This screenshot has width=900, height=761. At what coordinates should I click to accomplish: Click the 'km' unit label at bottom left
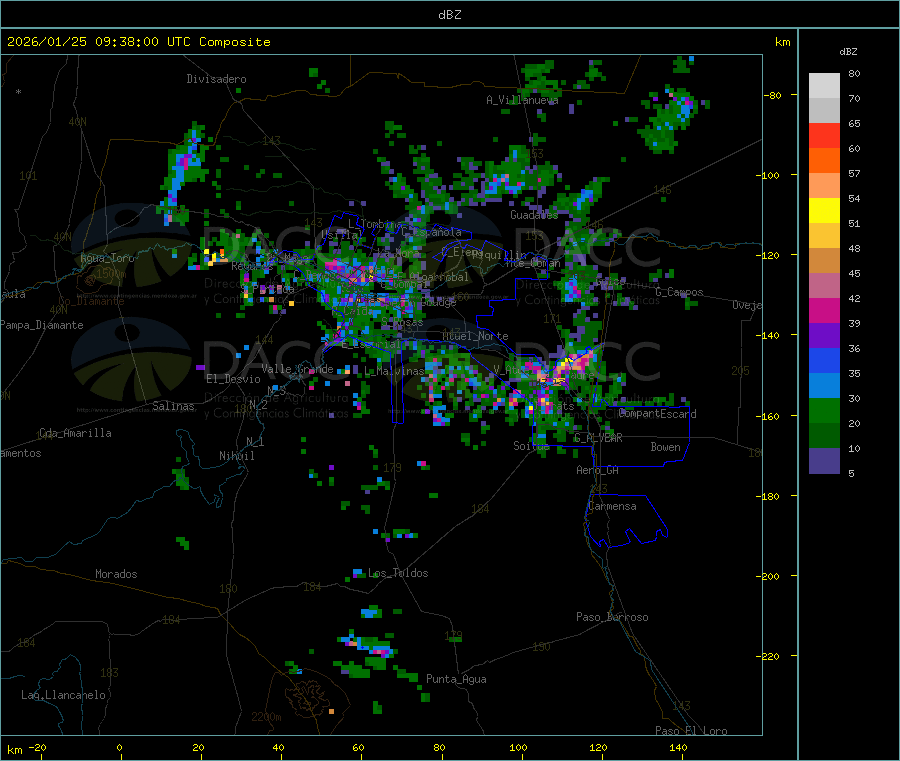[x=14, y=750]
